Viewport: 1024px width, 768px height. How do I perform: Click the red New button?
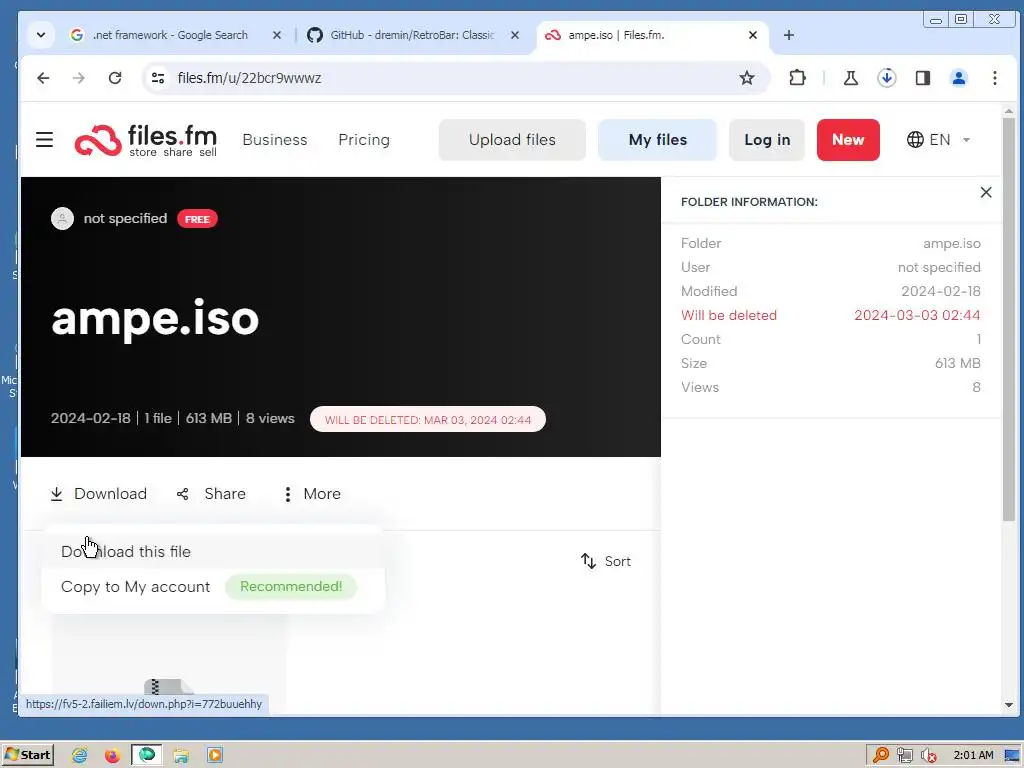(x=848, y=140)
